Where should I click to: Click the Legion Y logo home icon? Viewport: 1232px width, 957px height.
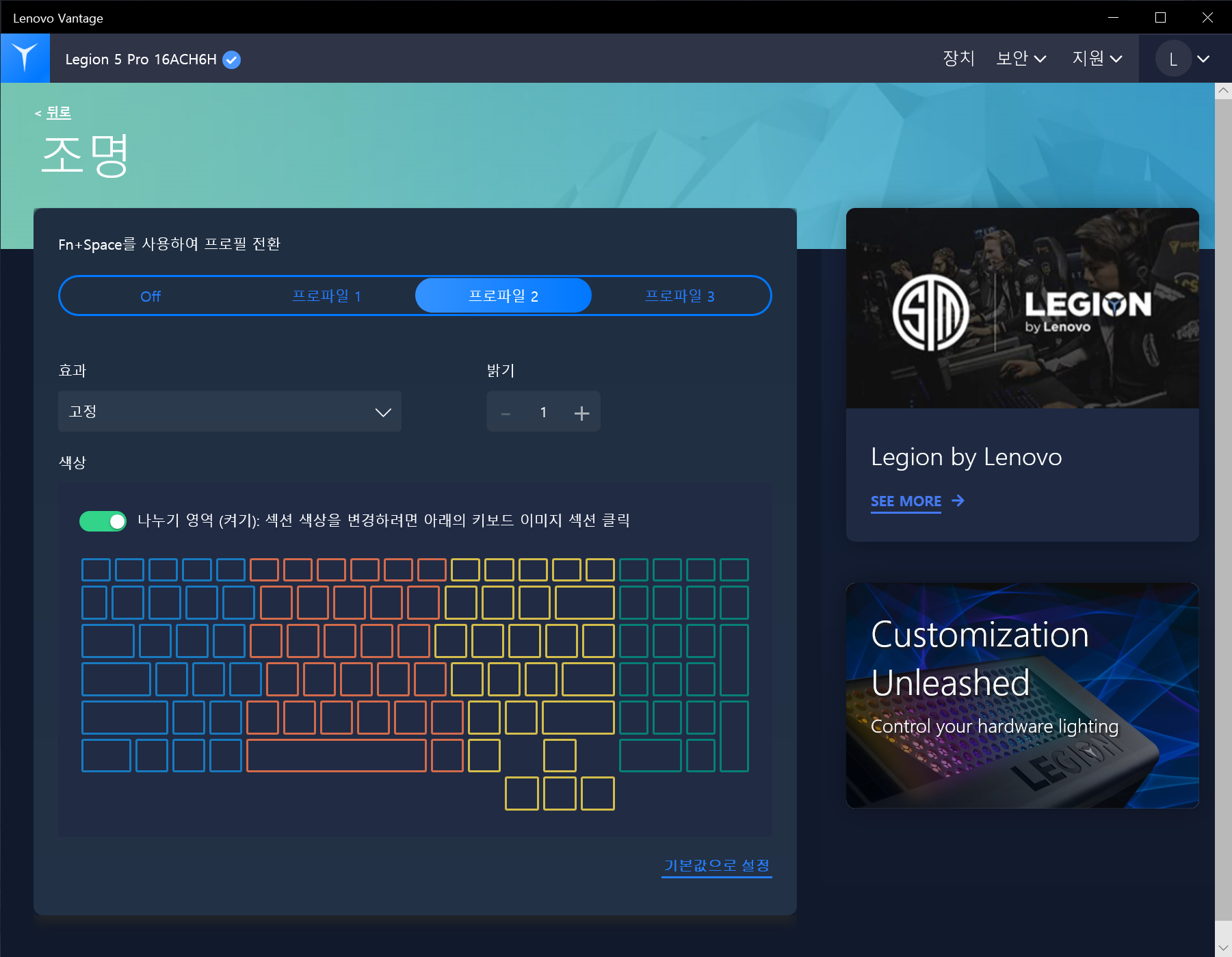[25, 58]
